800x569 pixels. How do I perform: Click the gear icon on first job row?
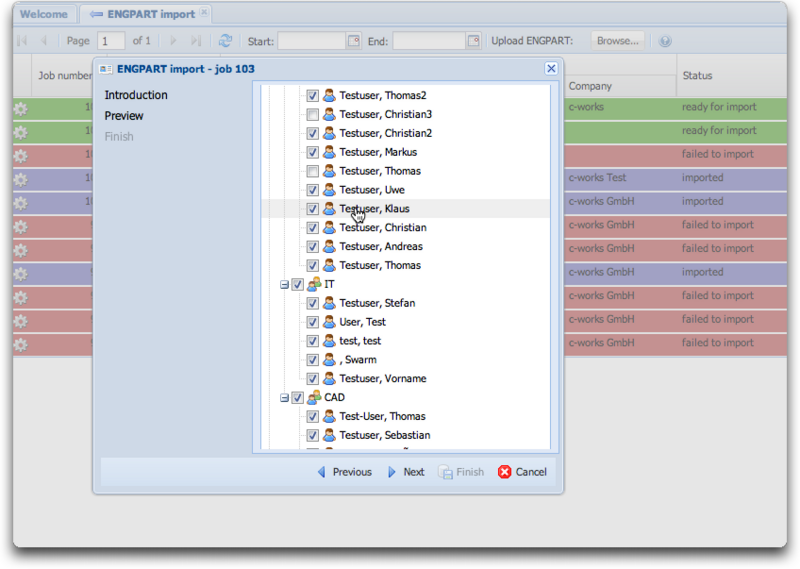(20, 108)
